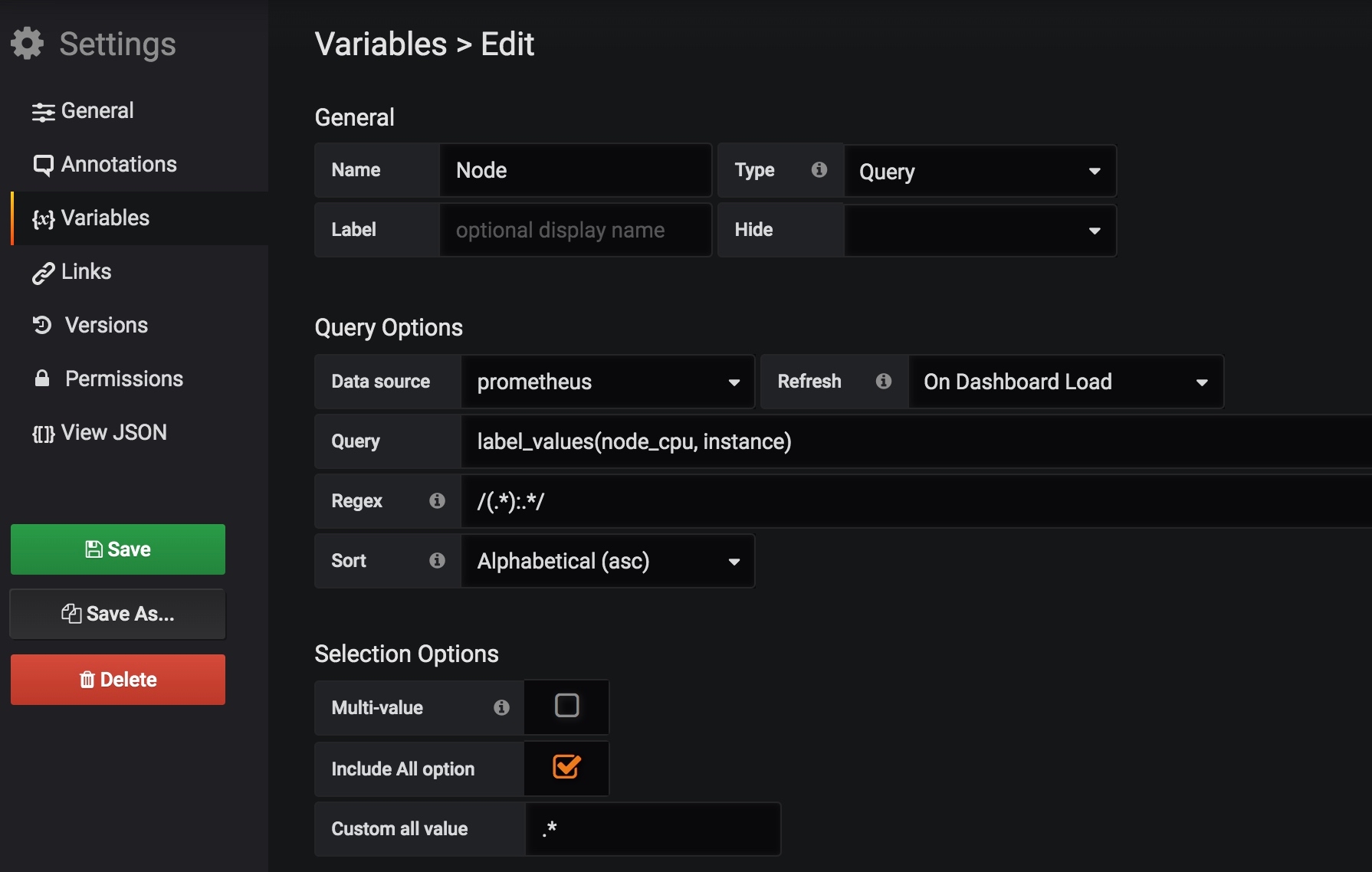Click the Settings gear icon
Image resolution: width=1372 pixels, height=872 pixels.
tap(28, 44)
